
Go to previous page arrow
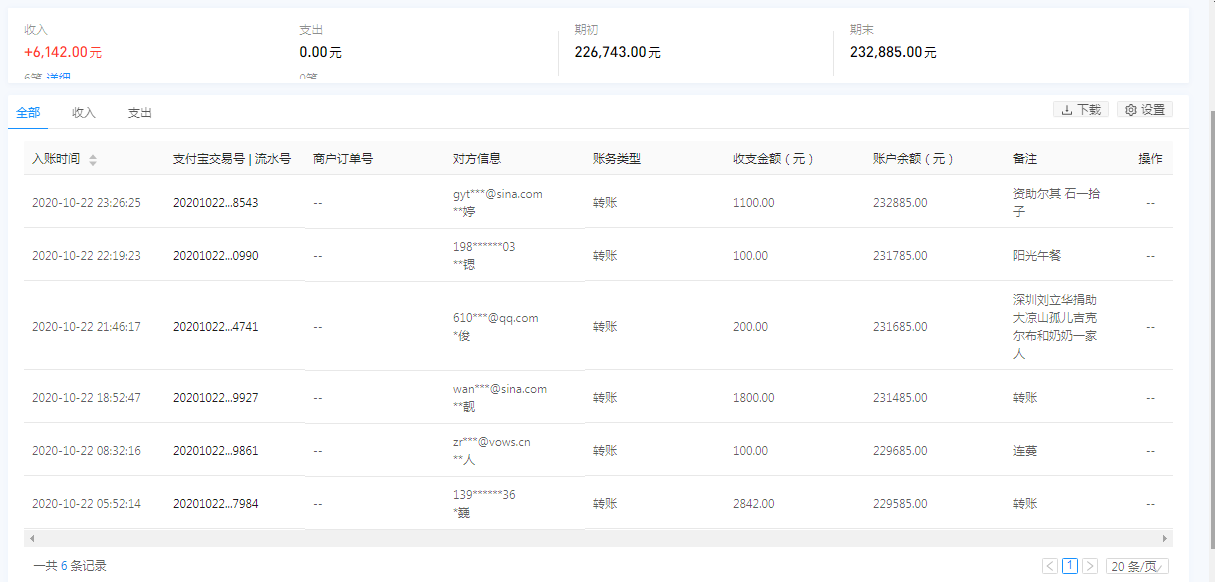pyautogui.click(x=1049, y=566)
